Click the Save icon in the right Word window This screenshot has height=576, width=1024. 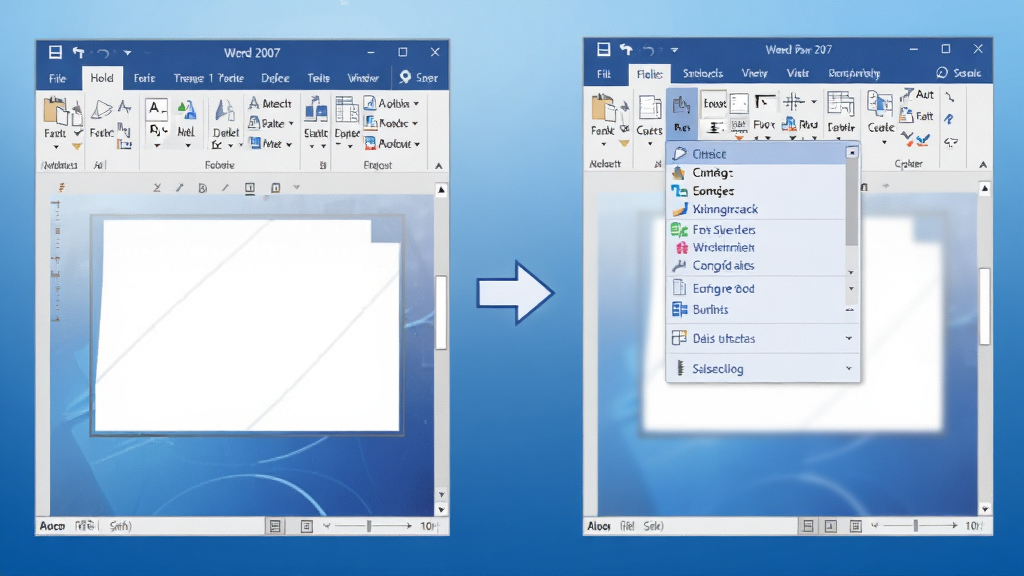click(x=603, y=50)
